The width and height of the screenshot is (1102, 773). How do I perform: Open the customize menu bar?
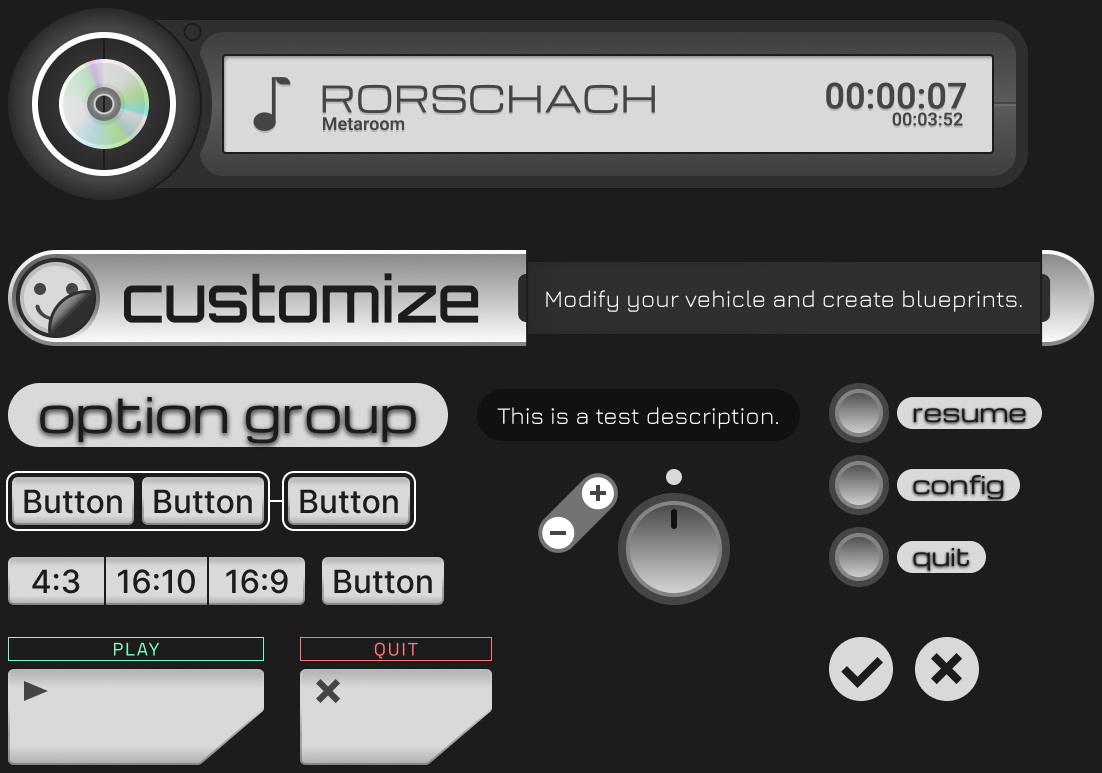tap(300, 298)
